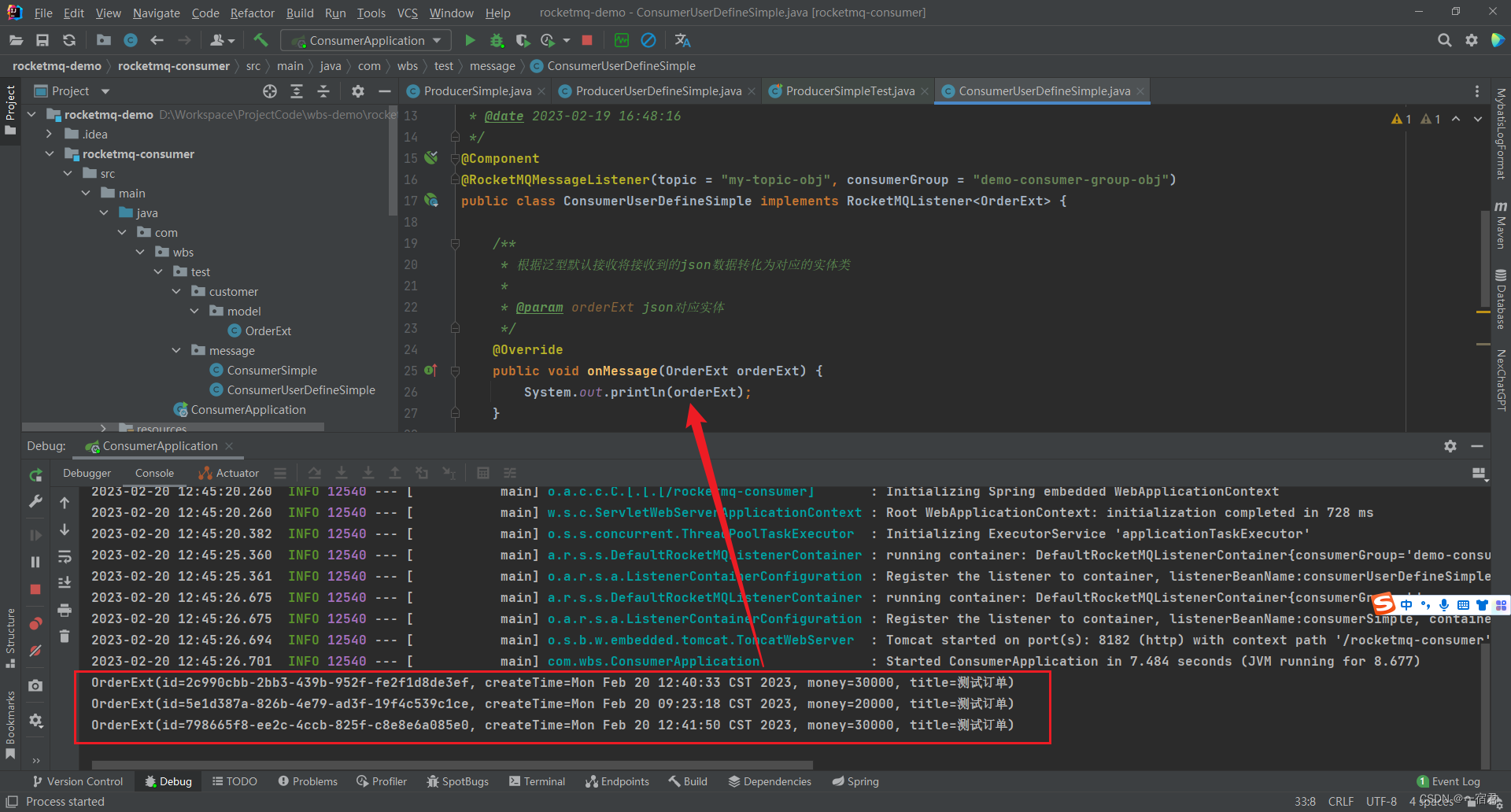Screen dimensions: 1511x812
Task: Build project with the hammer icon
Action: tap(260, 40)
